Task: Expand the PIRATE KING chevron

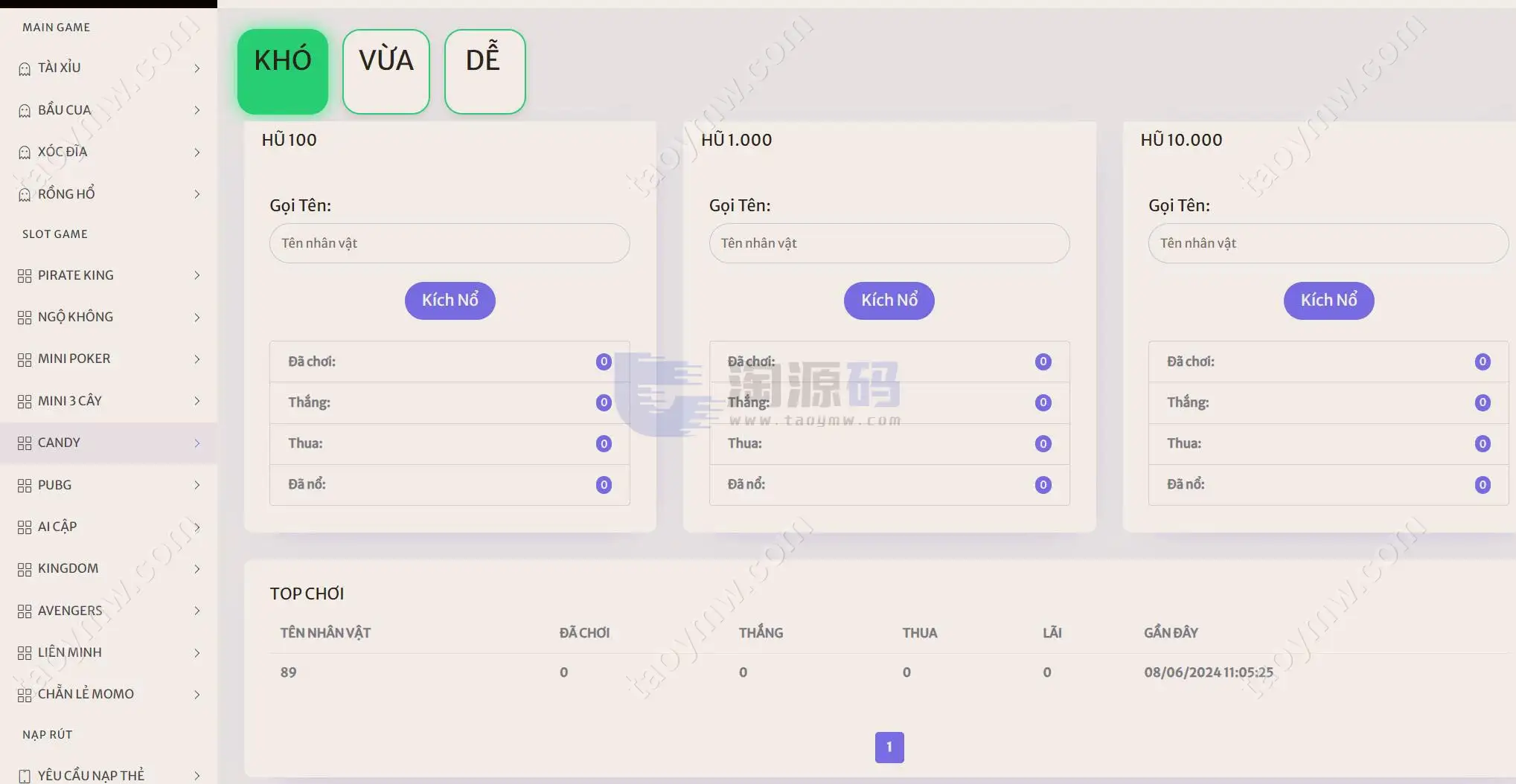Action: [196, 275]
